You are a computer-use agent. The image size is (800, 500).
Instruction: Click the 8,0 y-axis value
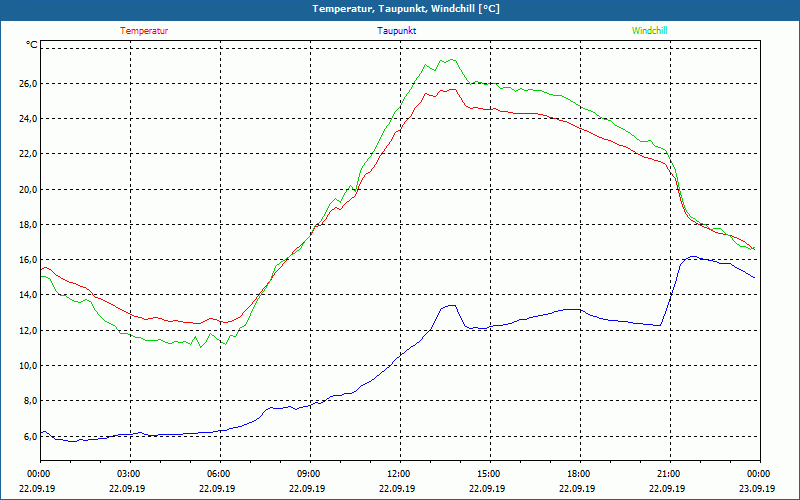pyautogui.click(x=30, y=401)
